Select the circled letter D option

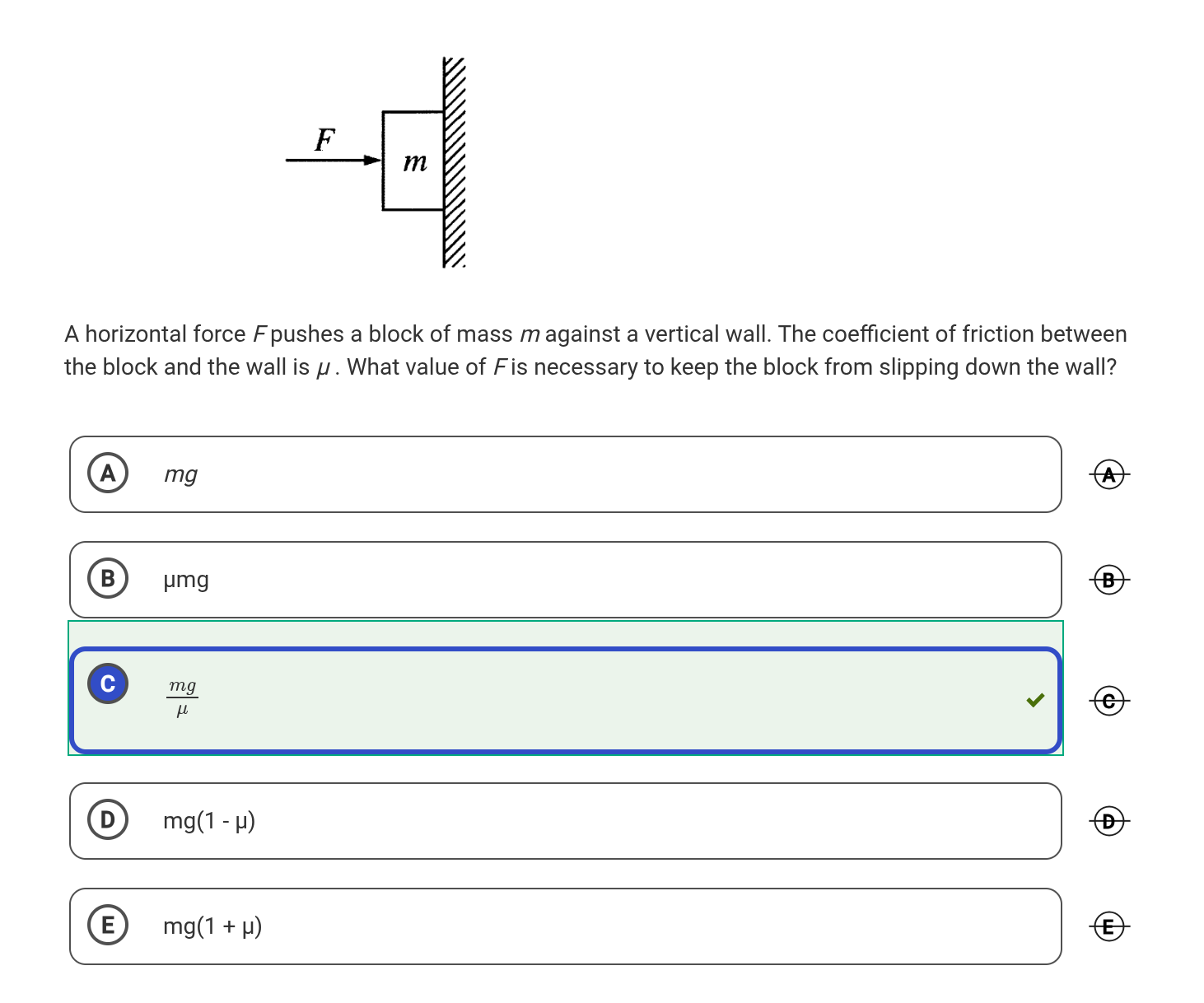point(108,820)
